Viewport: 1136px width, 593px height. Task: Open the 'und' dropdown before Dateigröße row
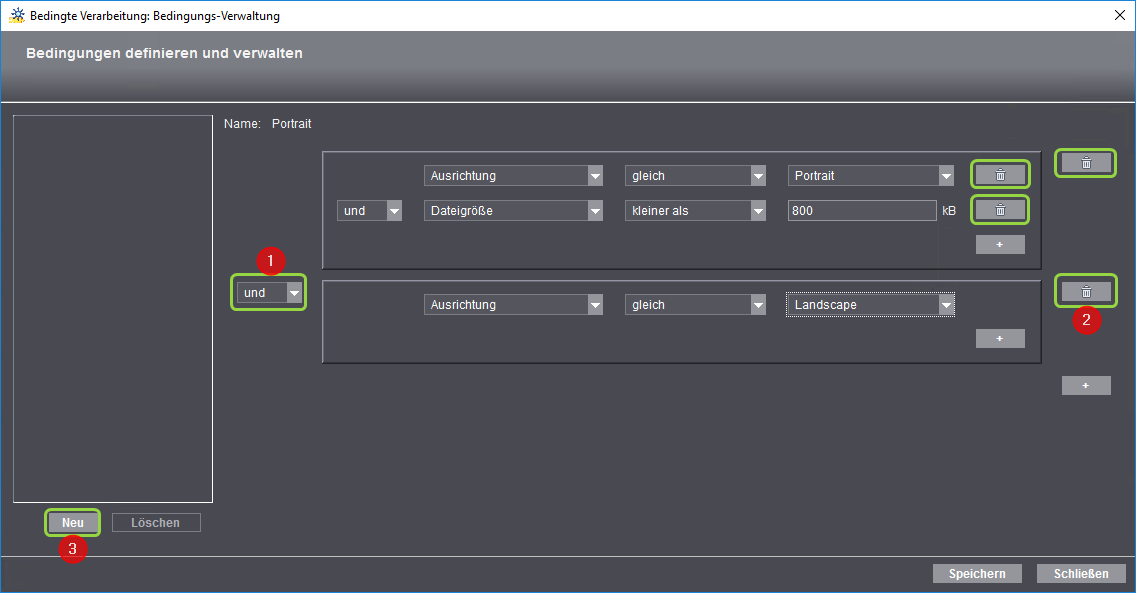click(369, 211)
